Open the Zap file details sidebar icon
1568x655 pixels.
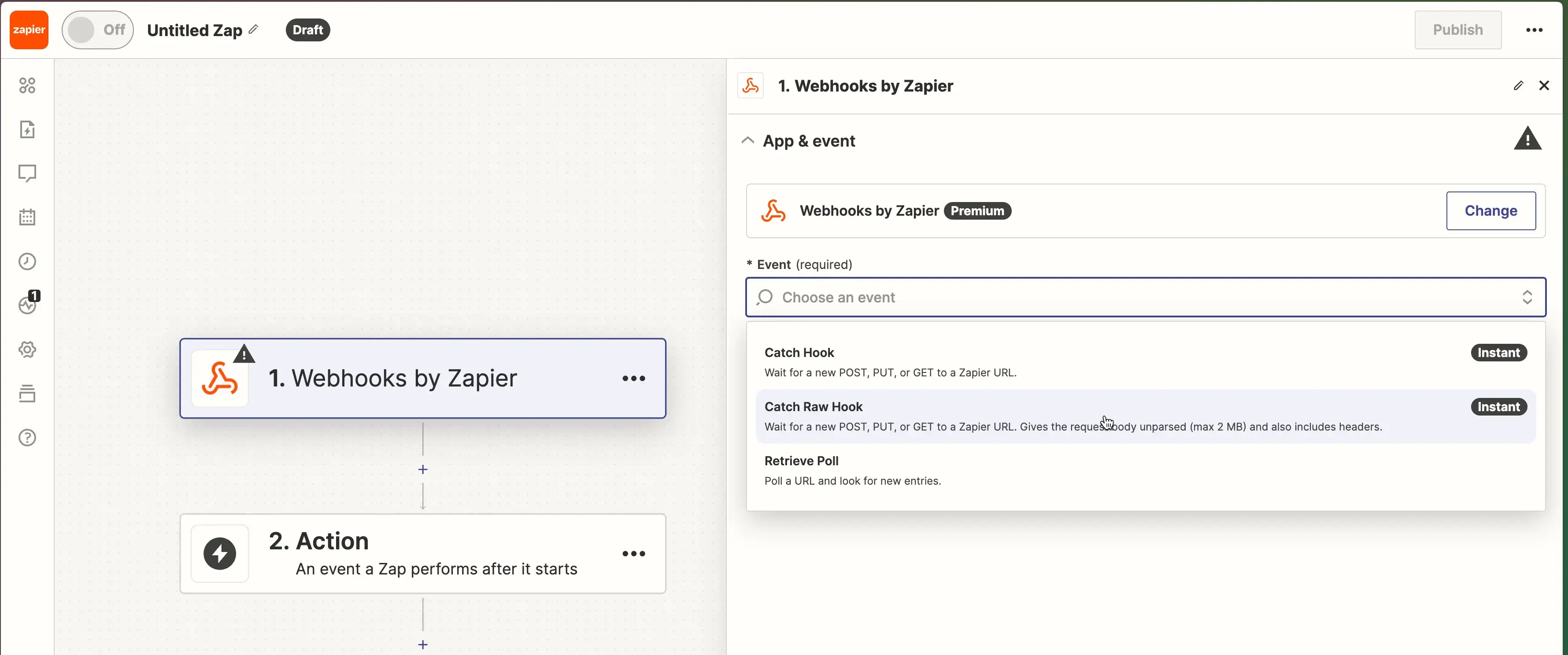tap(27, 129)
